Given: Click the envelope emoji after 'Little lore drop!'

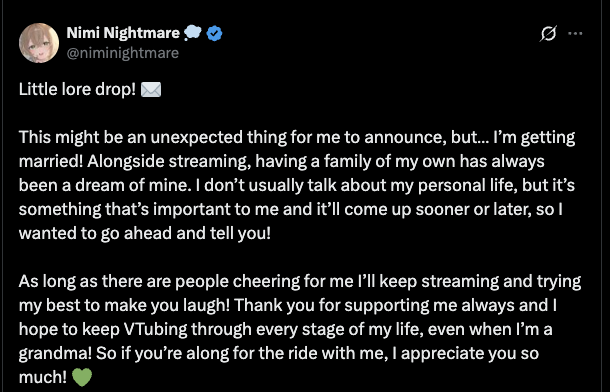Looking at the screenshot, I should pos(151,90).
